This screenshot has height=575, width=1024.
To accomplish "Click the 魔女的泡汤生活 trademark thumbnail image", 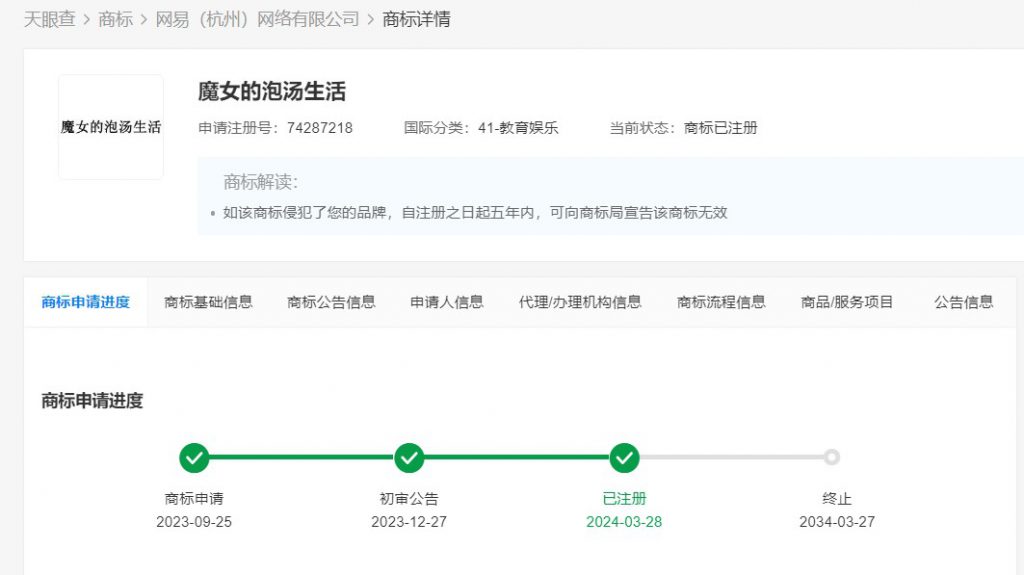I will (x=111, y=127).
